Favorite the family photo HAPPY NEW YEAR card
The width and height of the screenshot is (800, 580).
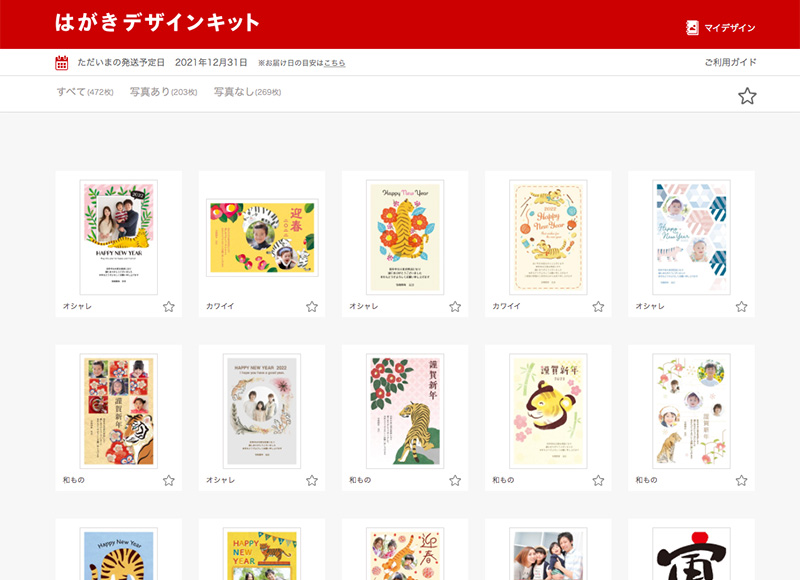(169, 307)
